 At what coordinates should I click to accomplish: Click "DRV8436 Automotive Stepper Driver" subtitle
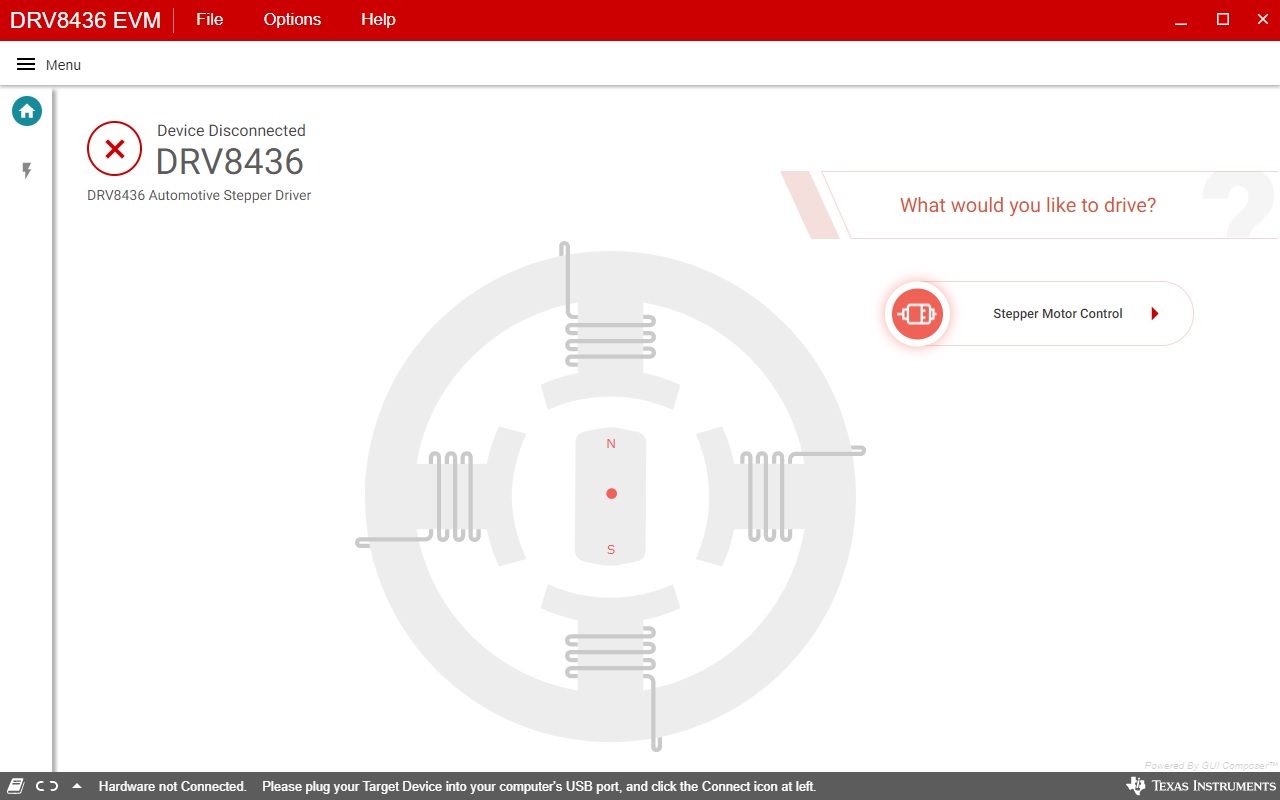coord(199,196)
